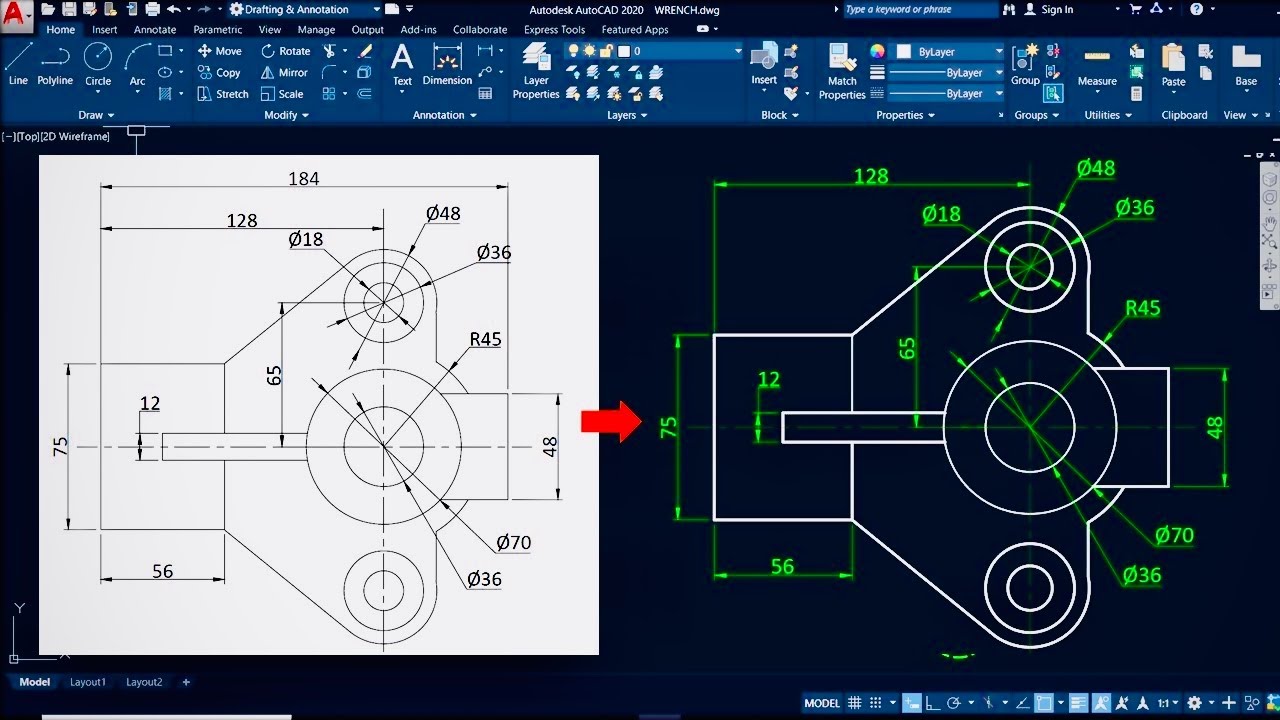Screen dimensions: 1280x720
Task: Expand the Layers panel
Action: pyautogui.click(x=627, y=115)
